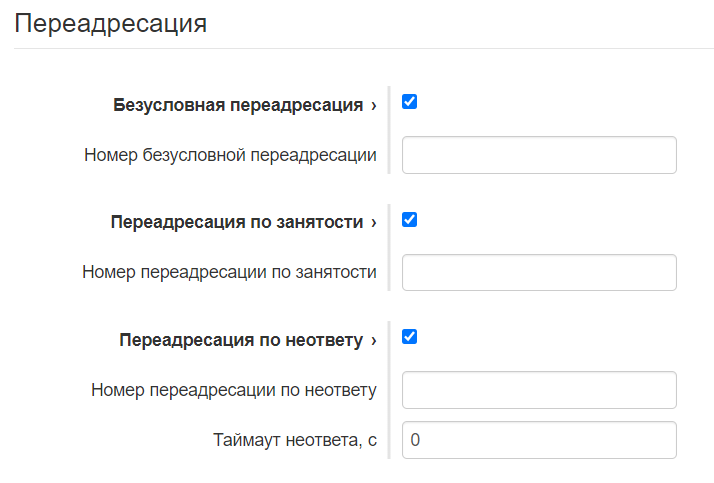Click the Таймаут неответа, с label

coord(294,439)
